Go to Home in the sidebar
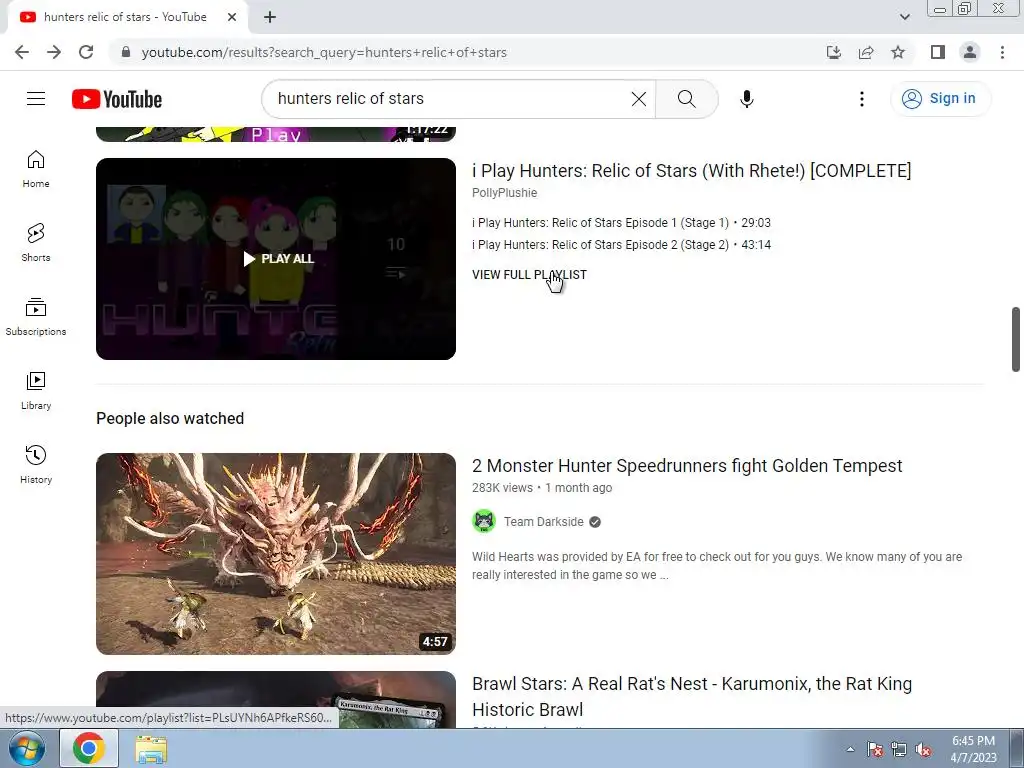Viewport: 1024px width, 768px height. point(36,169)
